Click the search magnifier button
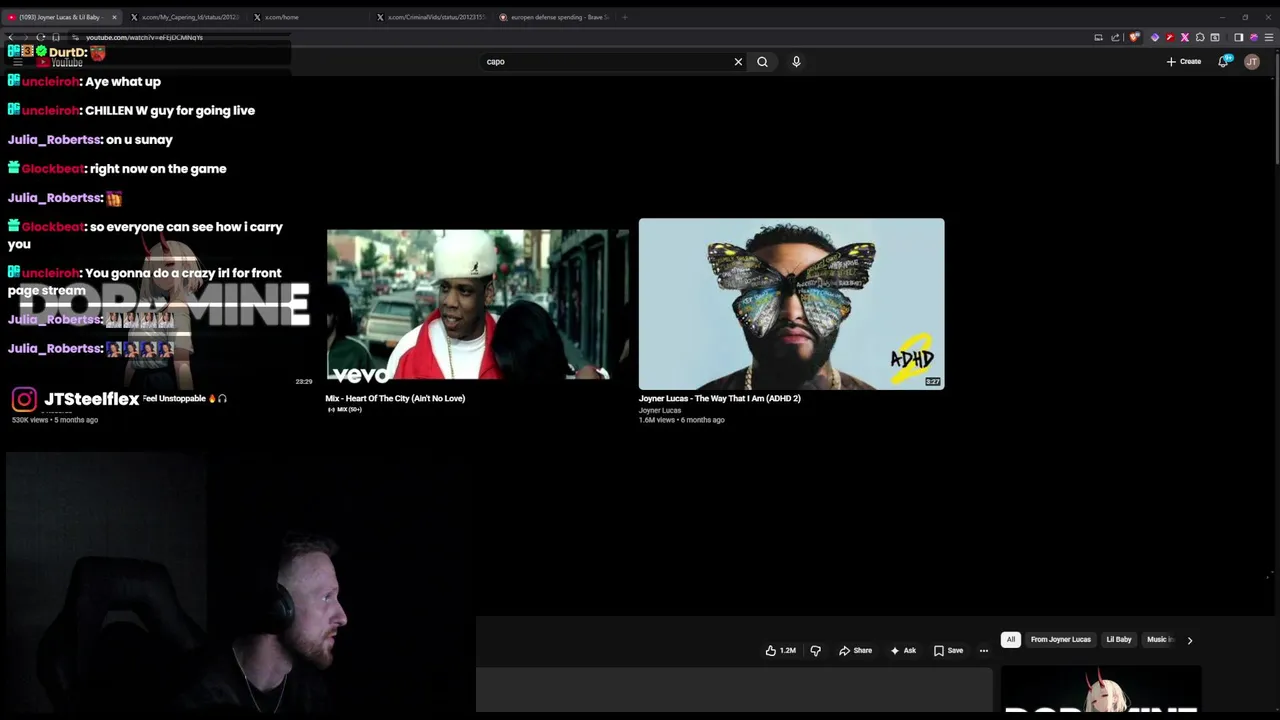1280x720 pixels. (762, 62)
